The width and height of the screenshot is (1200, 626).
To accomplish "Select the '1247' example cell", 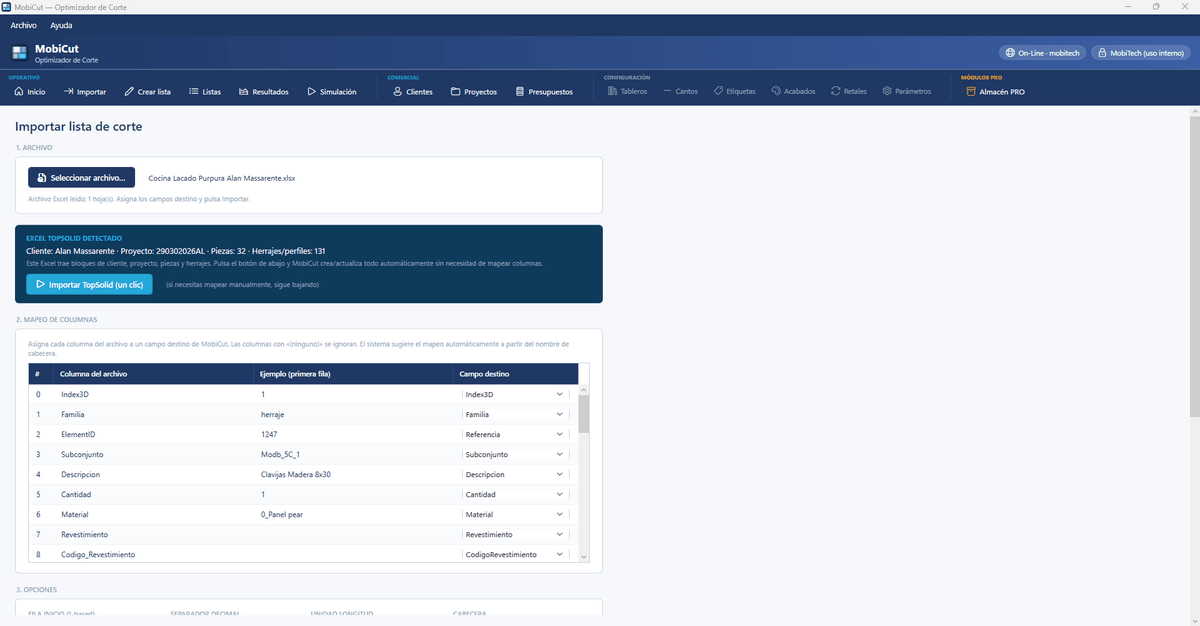I will click(269, 435).
